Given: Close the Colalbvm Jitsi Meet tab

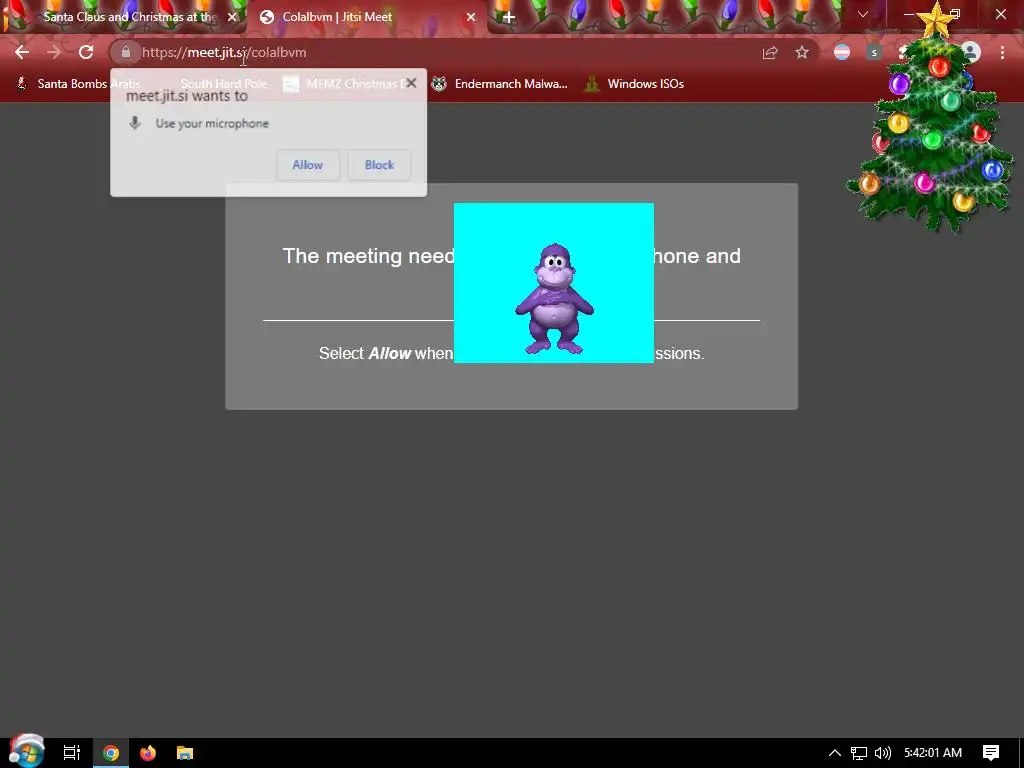Looking at the screenshot, I should click(x=471, y=17).
